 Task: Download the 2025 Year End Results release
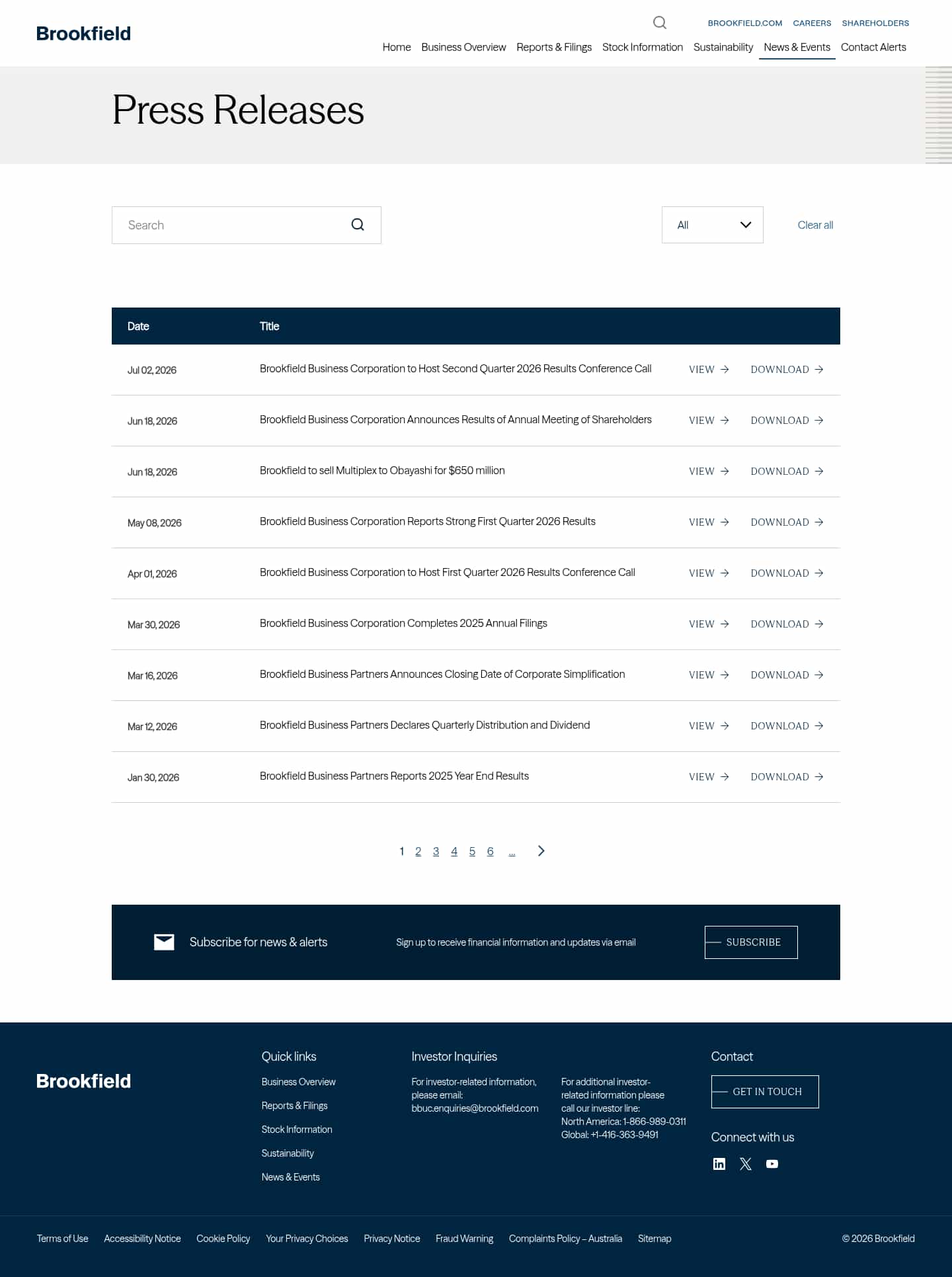(787, 777)
